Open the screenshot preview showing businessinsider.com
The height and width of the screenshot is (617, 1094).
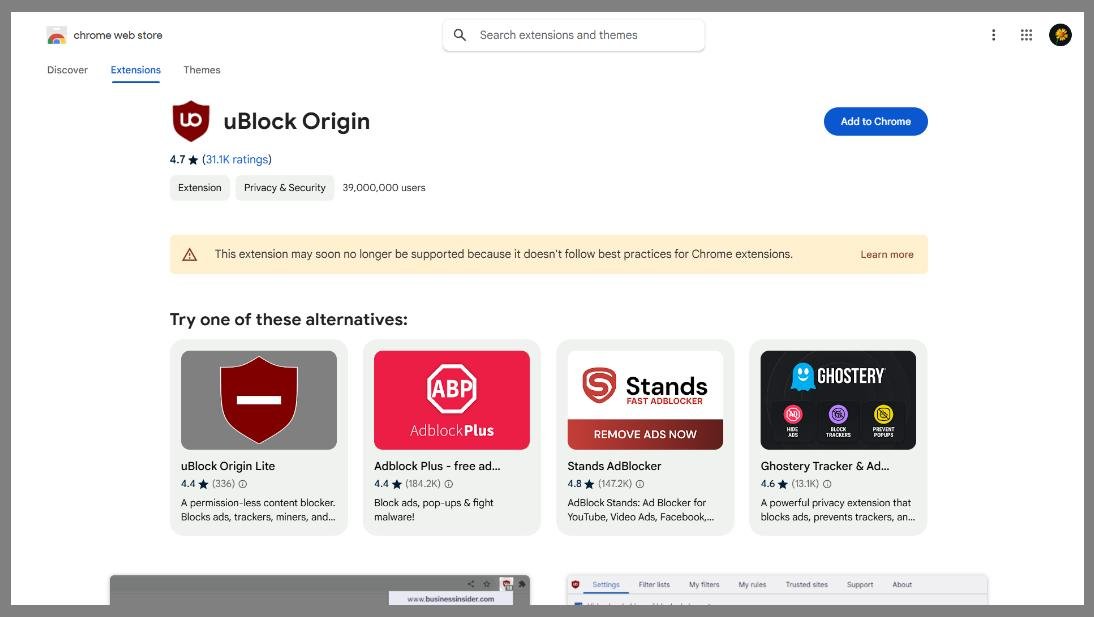320,590
